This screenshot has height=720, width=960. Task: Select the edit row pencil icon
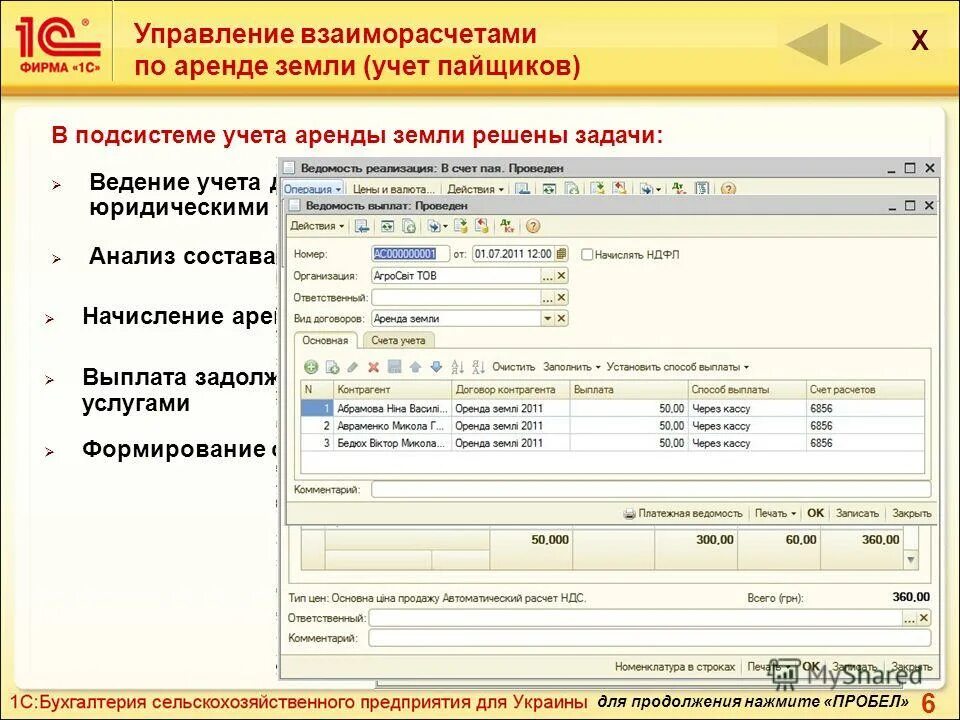click(x=351, y=367)
